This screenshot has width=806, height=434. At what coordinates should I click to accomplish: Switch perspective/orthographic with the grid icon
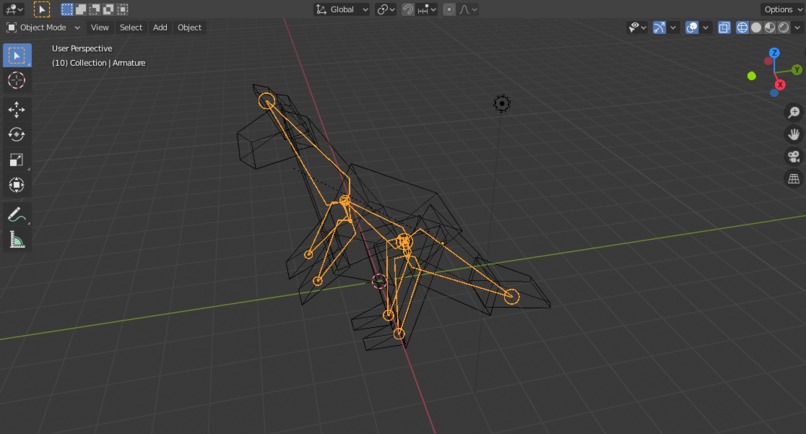[794, 179]
